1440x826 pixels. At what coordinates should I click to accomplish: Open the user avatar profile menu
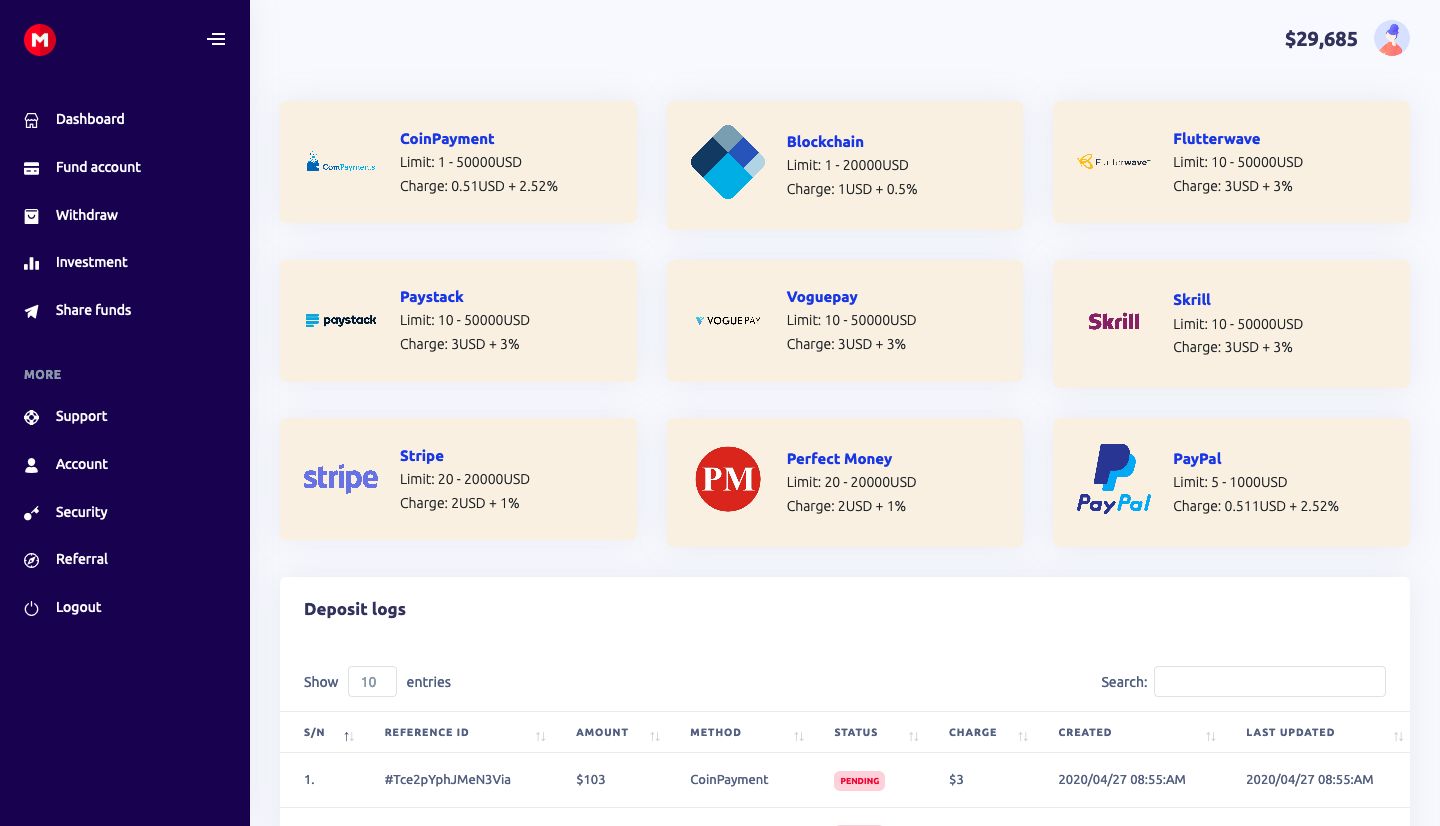1392,39
